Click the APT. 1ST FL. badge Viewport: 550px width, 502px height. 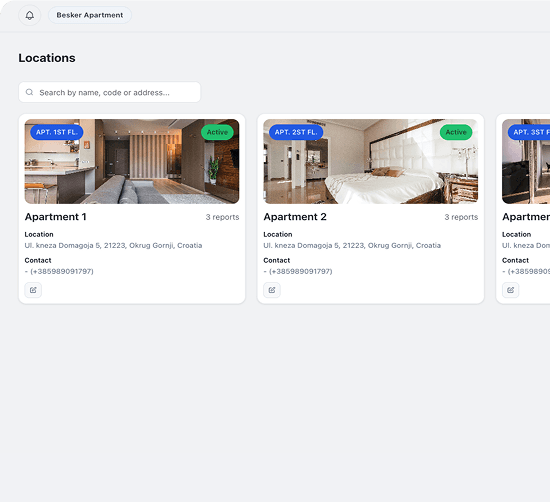point(56,132)
